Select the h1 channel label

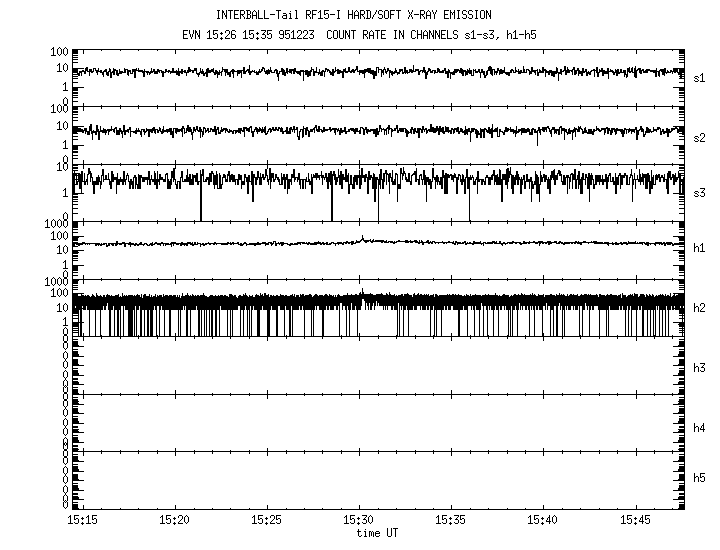pyautogui.click(x=699, y=249)
